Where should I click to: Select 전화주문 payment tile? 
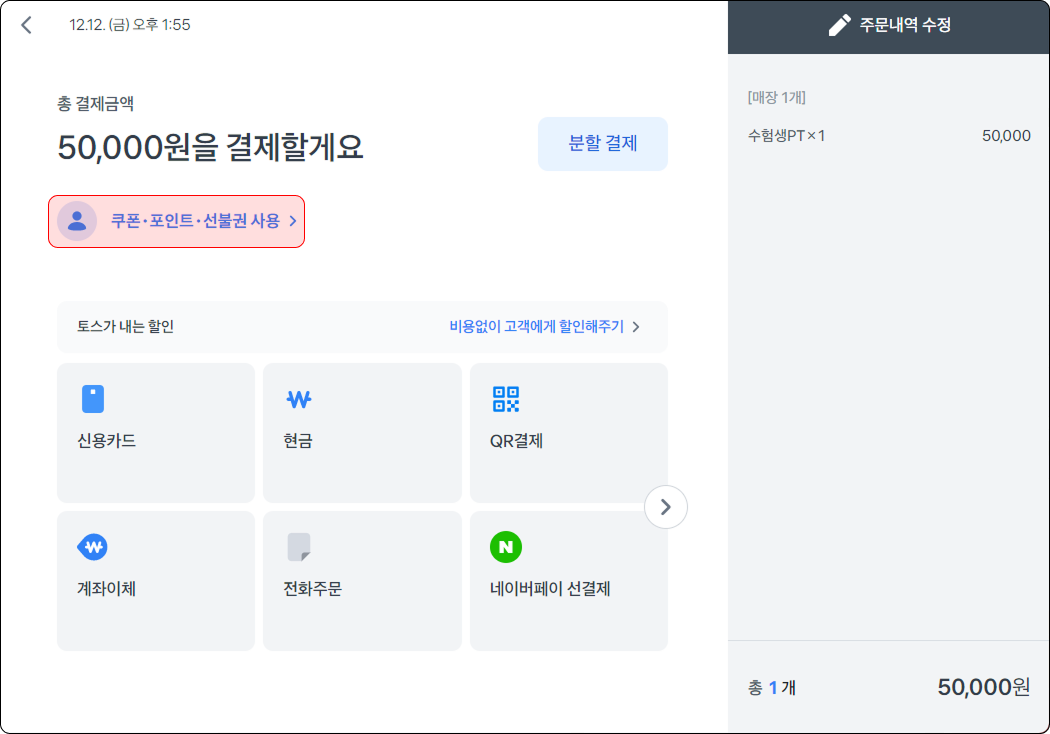point(361,581)
